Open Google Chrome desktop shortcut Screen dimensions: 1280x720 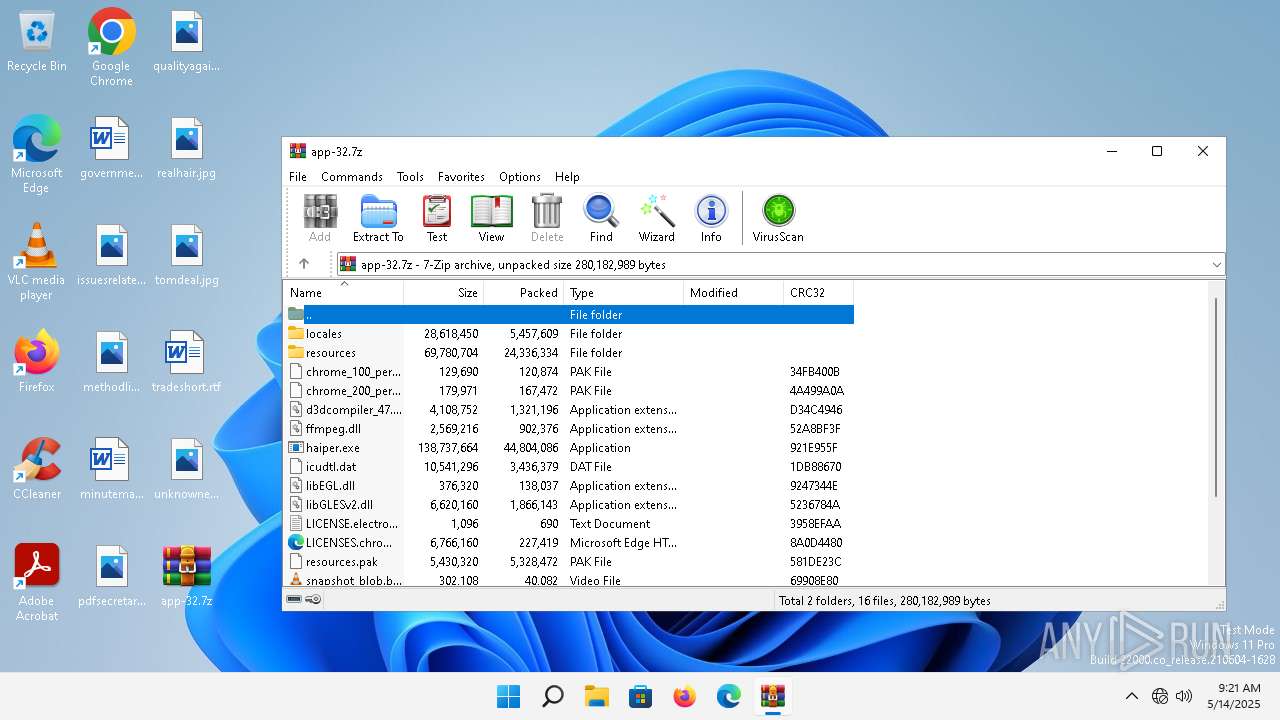coord(111,47)
